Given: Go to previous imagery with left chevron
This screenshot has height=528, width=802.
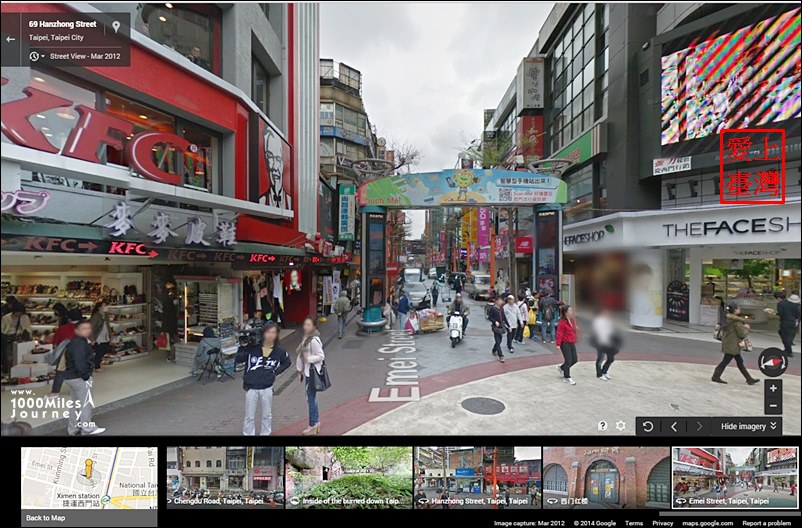Looking at the screenshot, I should pos(674,426).
